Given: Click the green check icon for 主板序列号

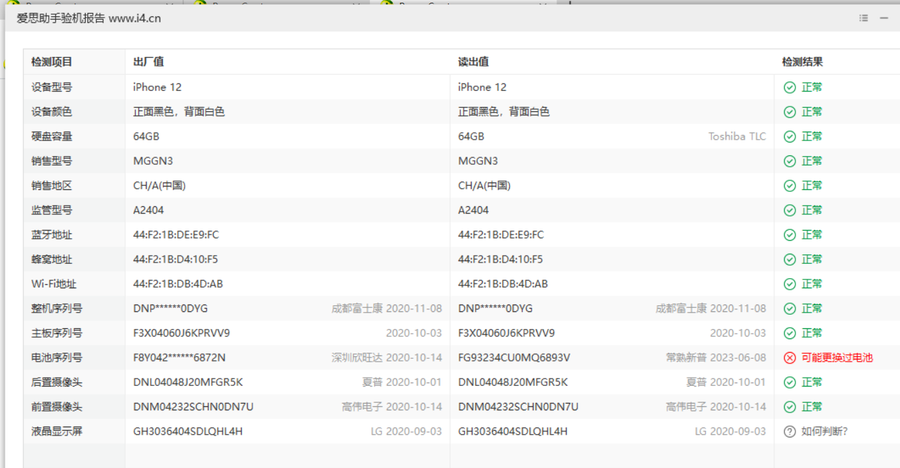Looking at the screenshot, I should [x=790, y=333].
